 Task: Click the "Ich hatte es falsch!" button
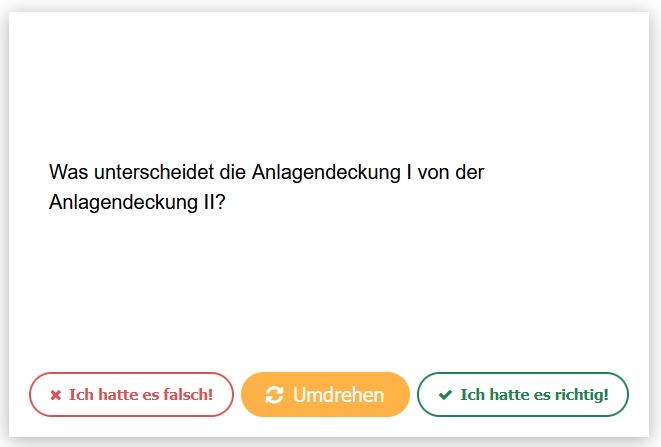pos(131,395)
